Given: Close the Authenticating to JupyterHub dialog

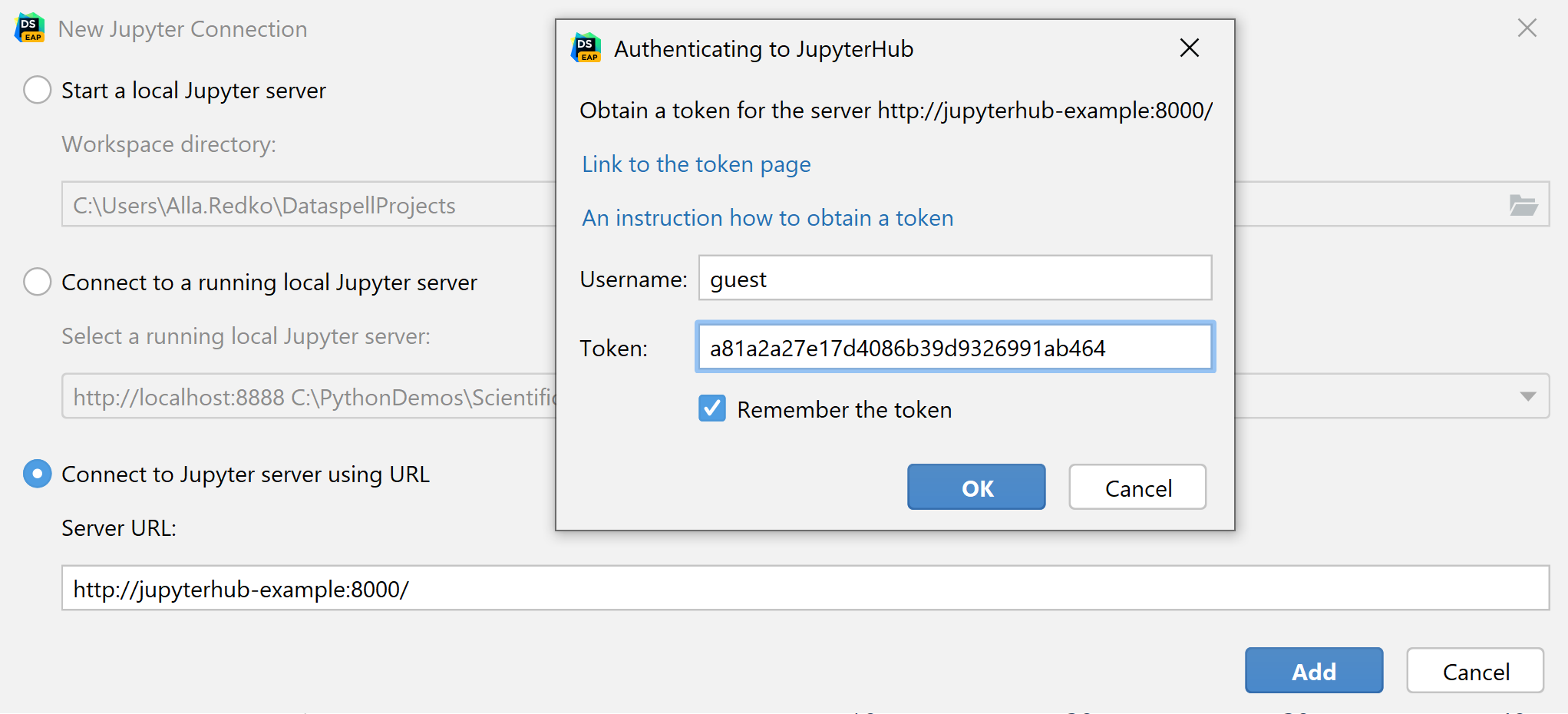Looking at the screenshot, I should pyautogui.click(x=1189, y=48).
